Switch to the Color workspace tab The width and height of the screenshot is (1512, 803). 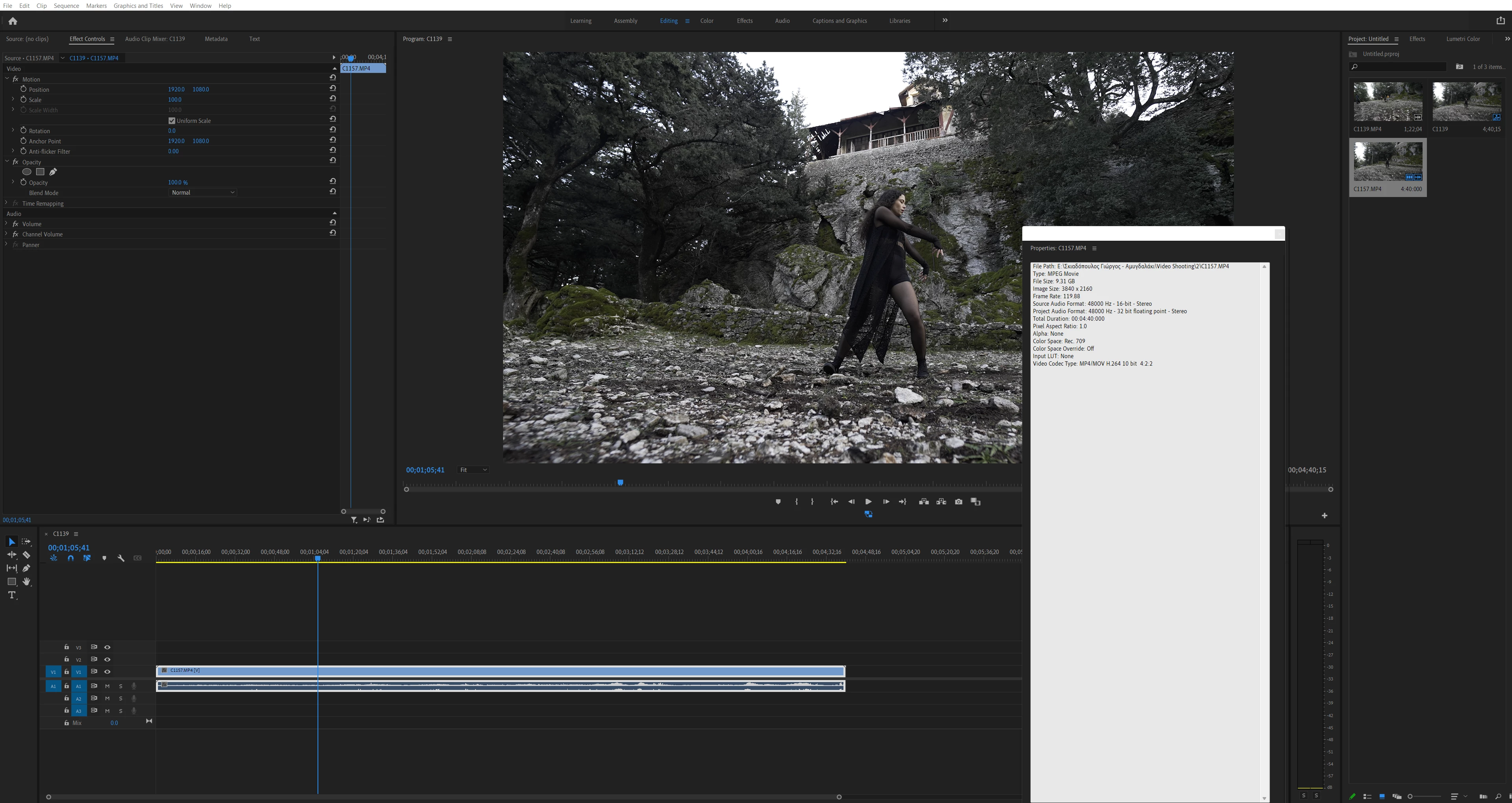706,21
